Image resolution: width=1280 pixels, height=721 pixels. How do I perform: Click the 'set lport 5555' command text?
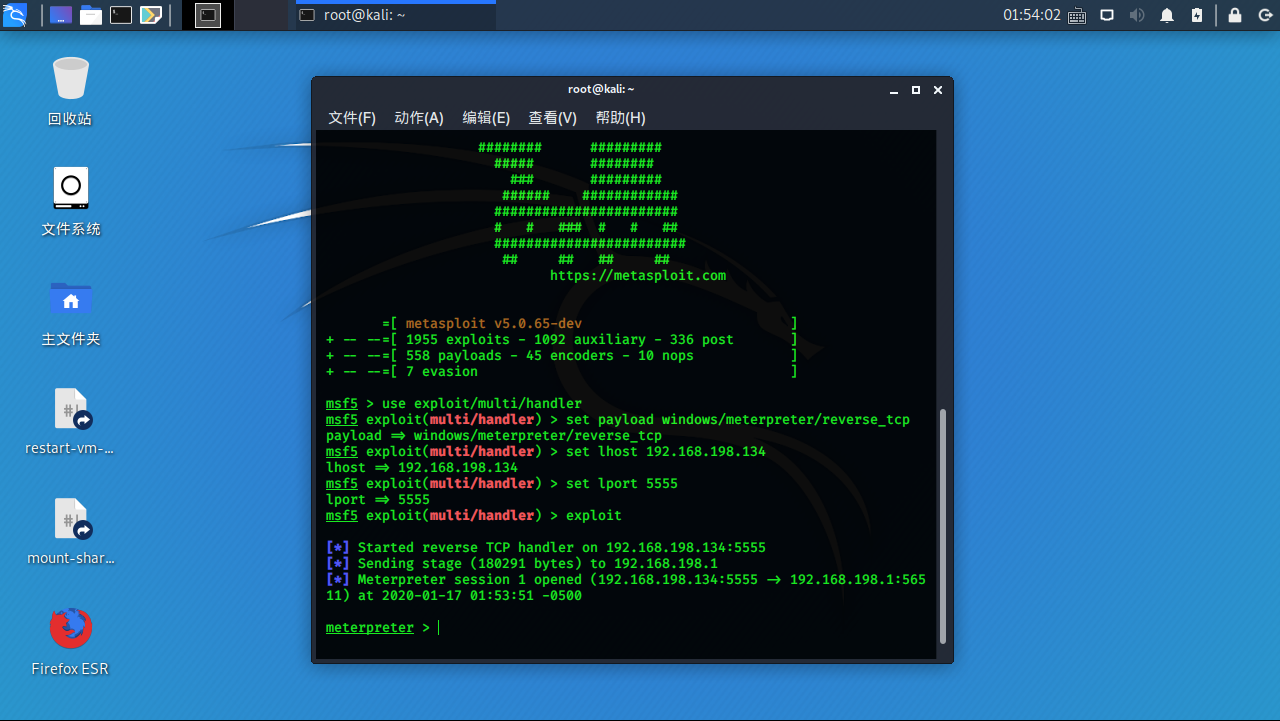622,483
